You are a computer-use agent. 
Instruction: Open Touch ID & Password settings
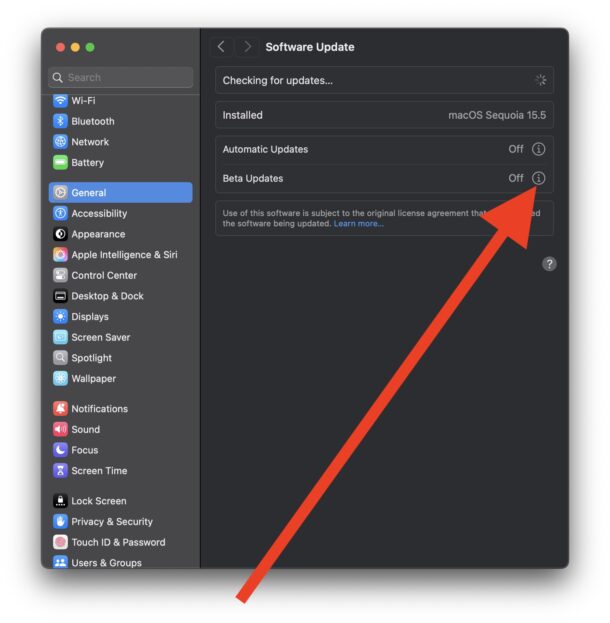[118, 542]
